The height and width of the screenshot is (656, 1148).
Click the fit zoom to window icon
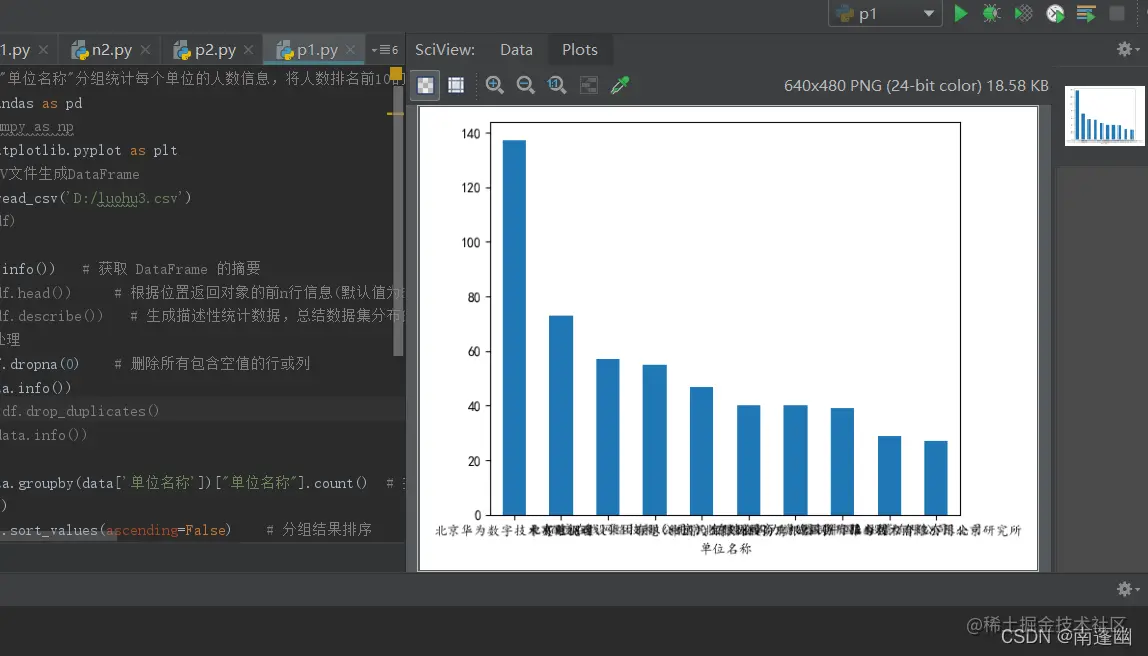tap(589, 85)
